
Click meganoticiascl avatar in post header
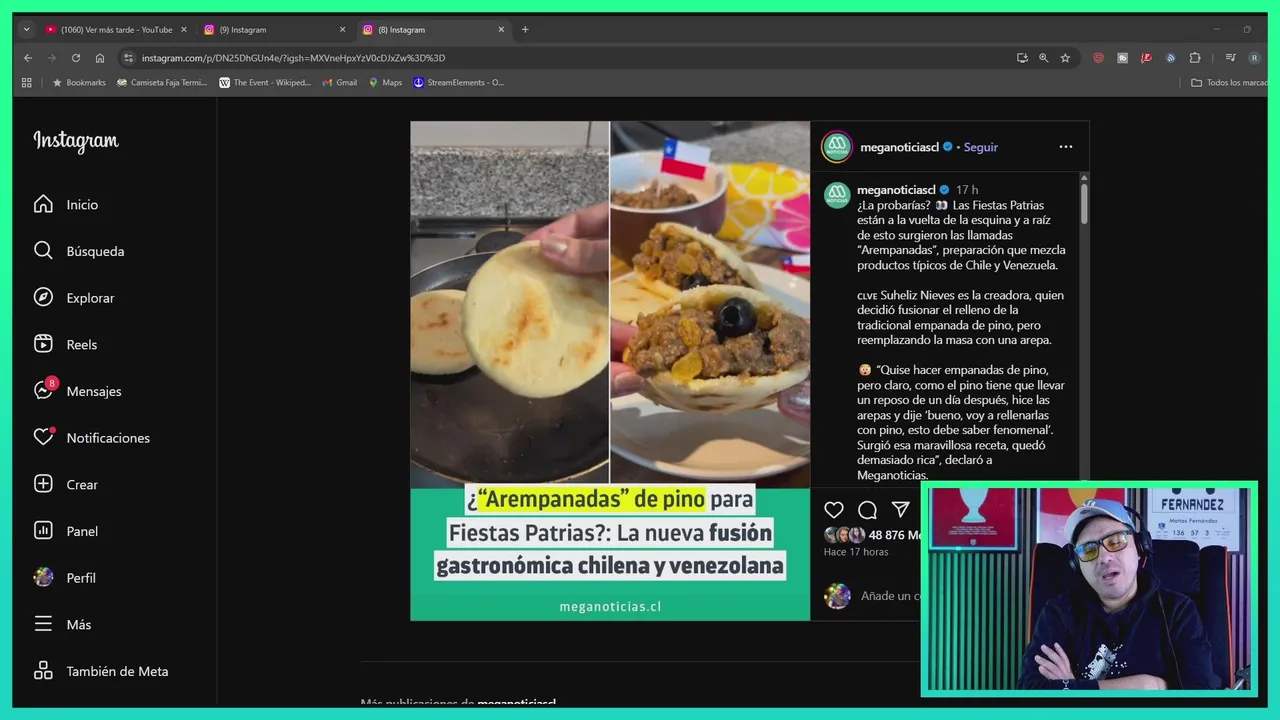tap(837, 146)
